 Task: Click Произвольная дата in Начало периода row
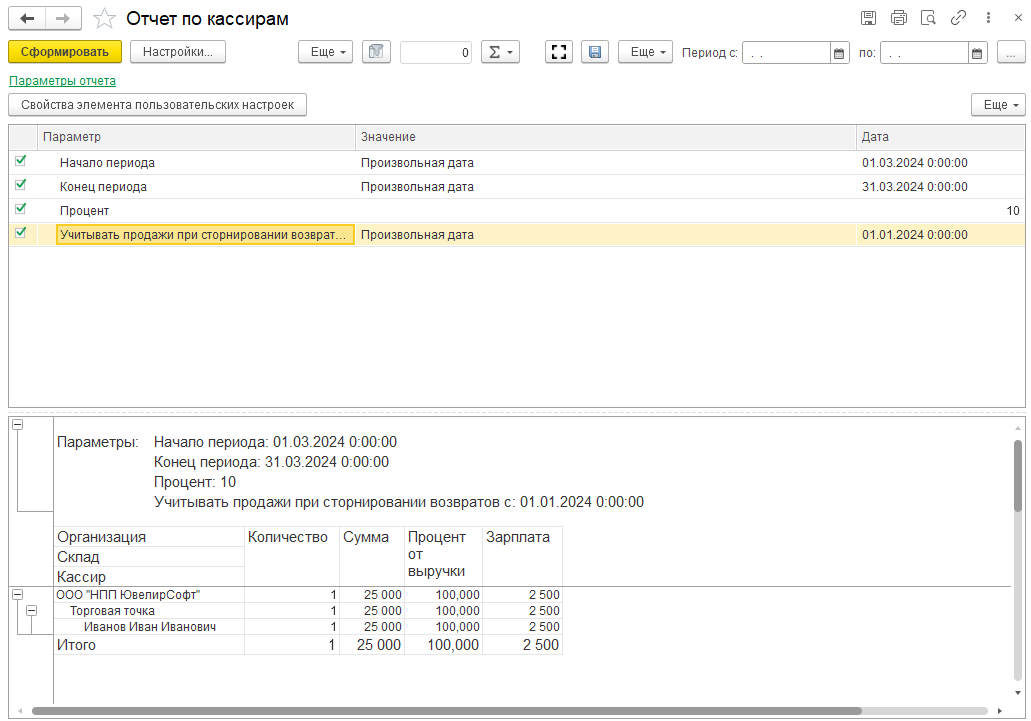pos(417,162)
